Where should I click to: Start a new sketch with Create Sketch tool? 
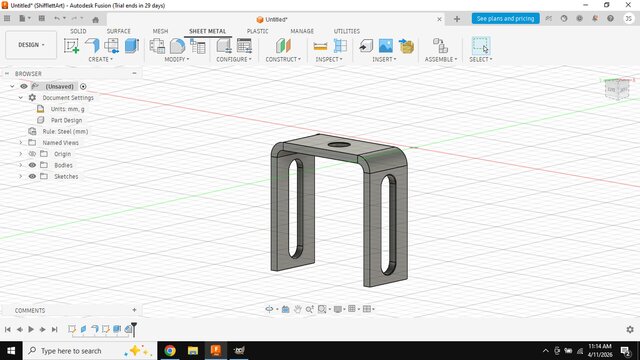click(x=71, y=46)
